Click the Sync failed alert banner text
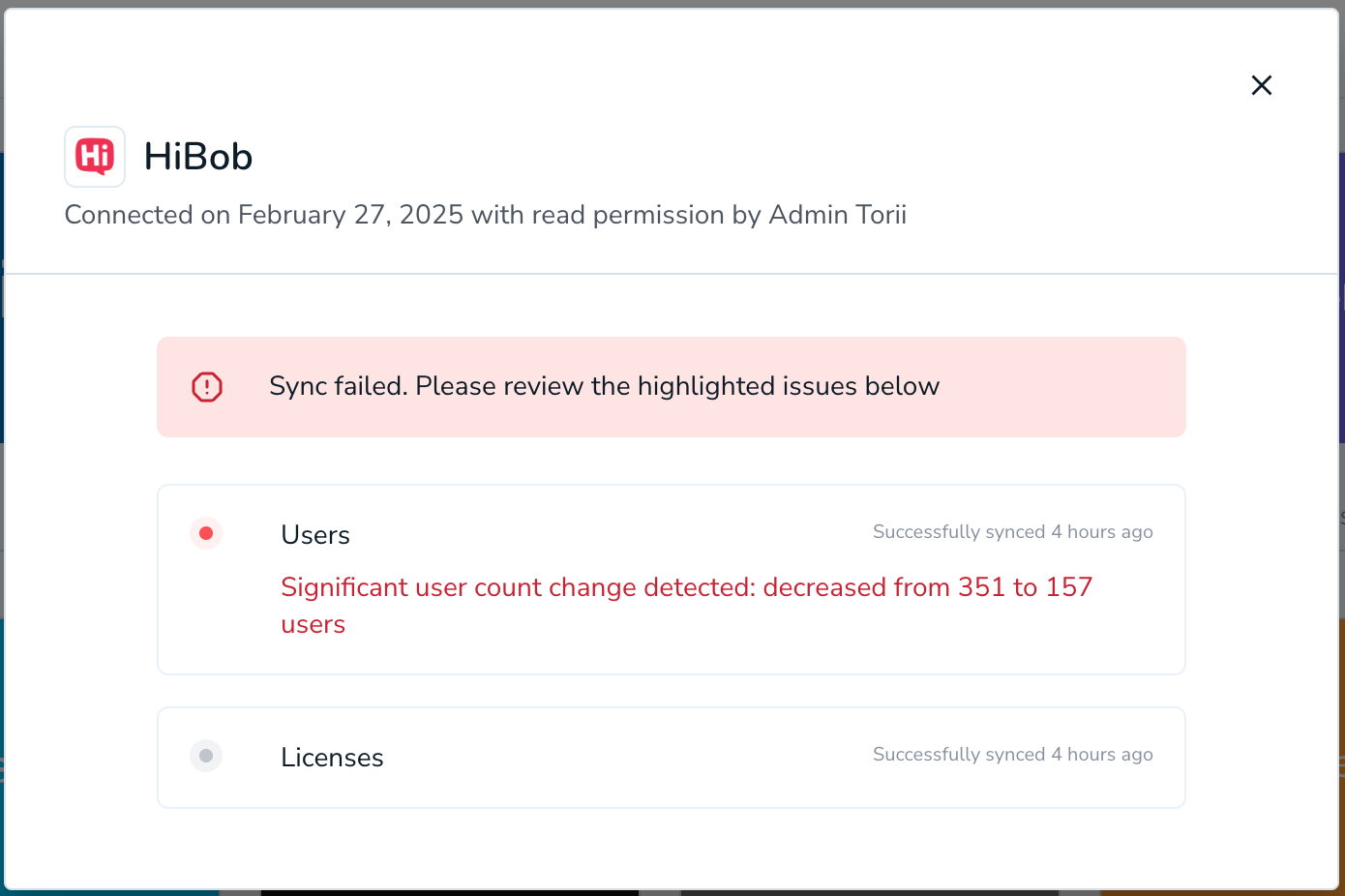This screenshot has width=1345, height=896. coord(605,386)
